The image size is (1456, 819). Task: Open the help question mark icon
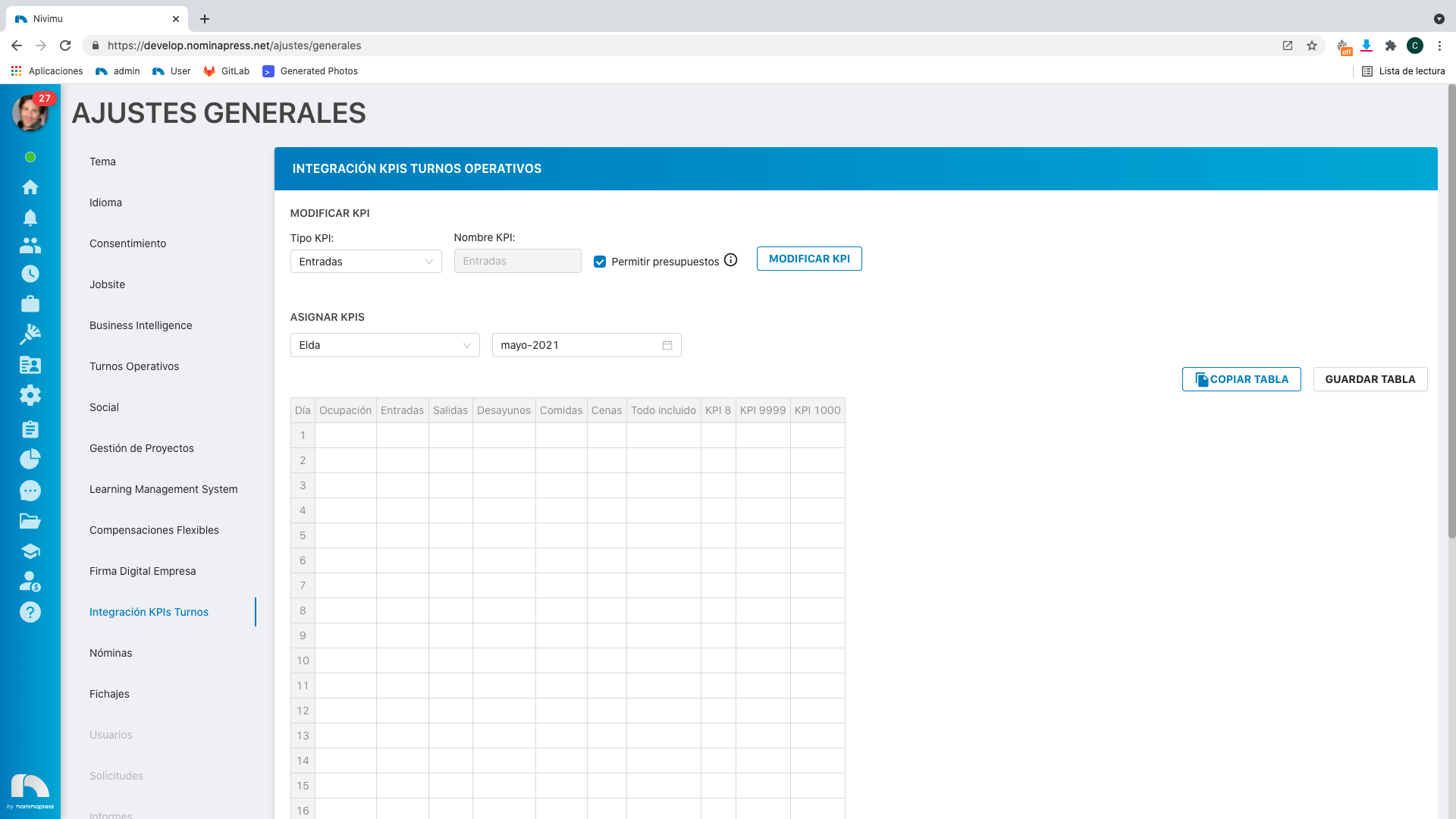(30, 612)
